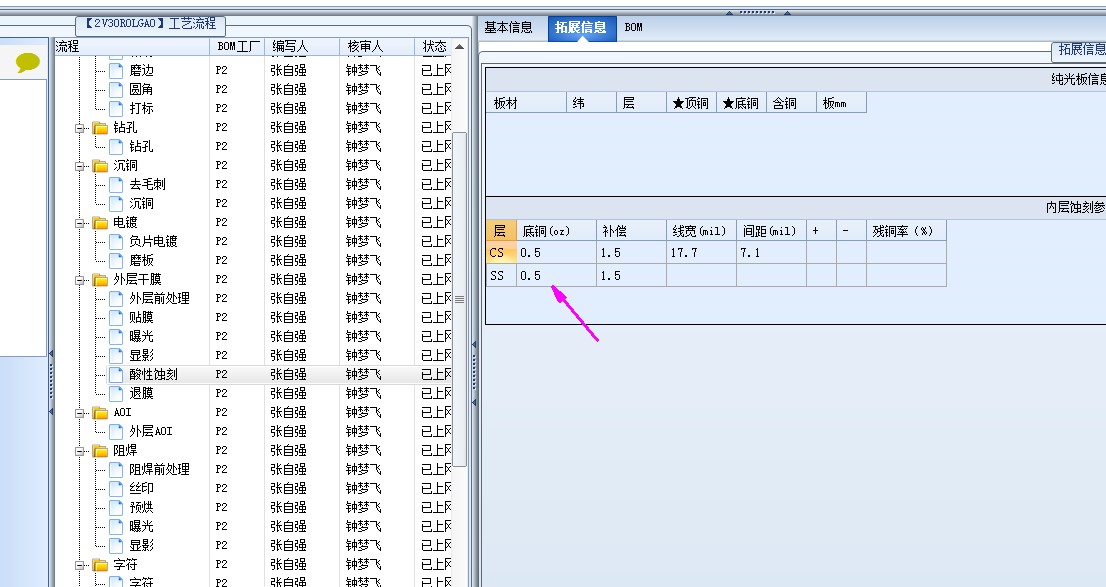This screenshot has height=587, width=1106.
Task: Collapse the 阻焊 tree node
Action: (80, 452)
